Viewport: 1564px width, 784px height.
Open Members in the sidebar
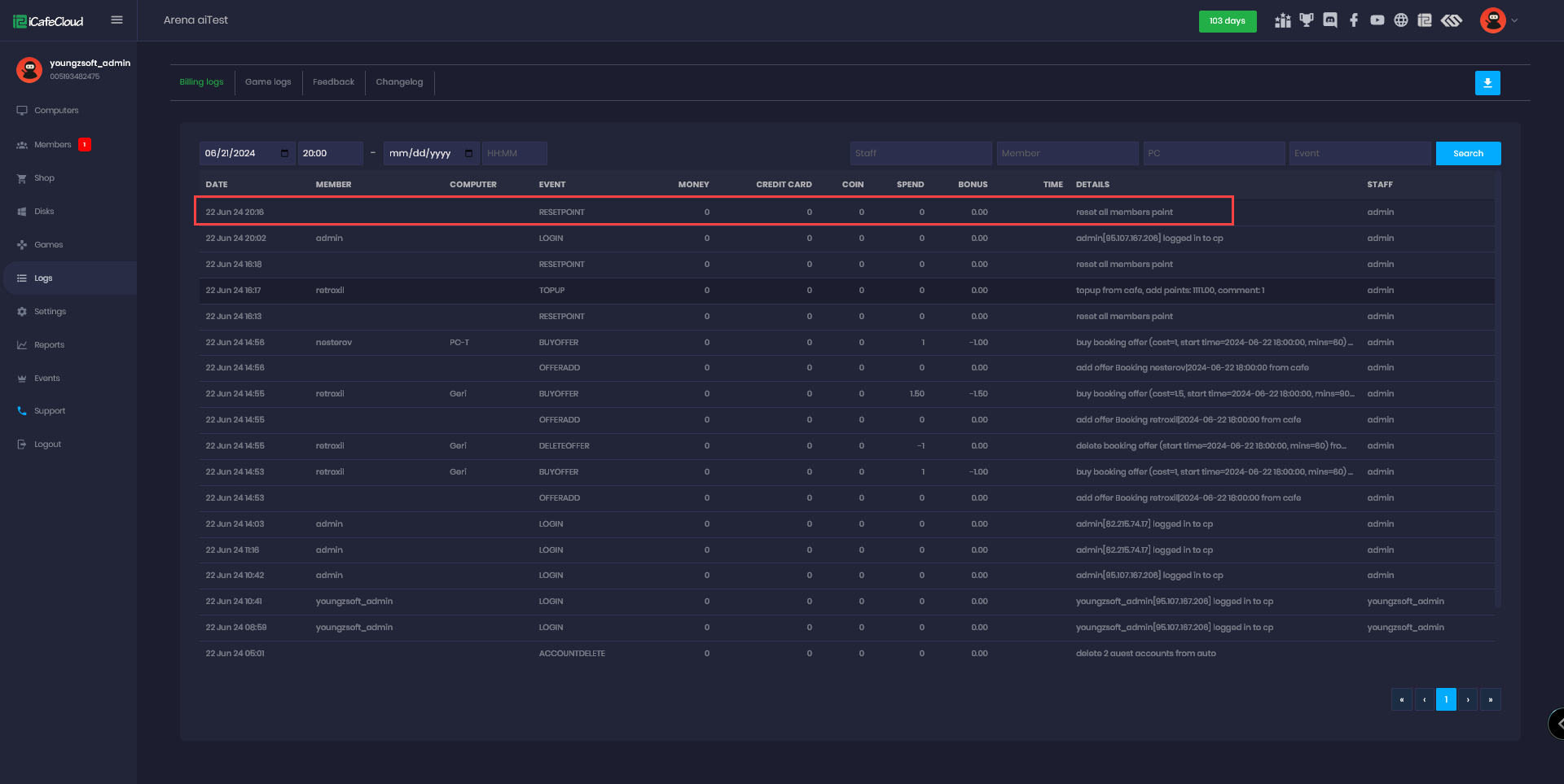tap(53, 145)
